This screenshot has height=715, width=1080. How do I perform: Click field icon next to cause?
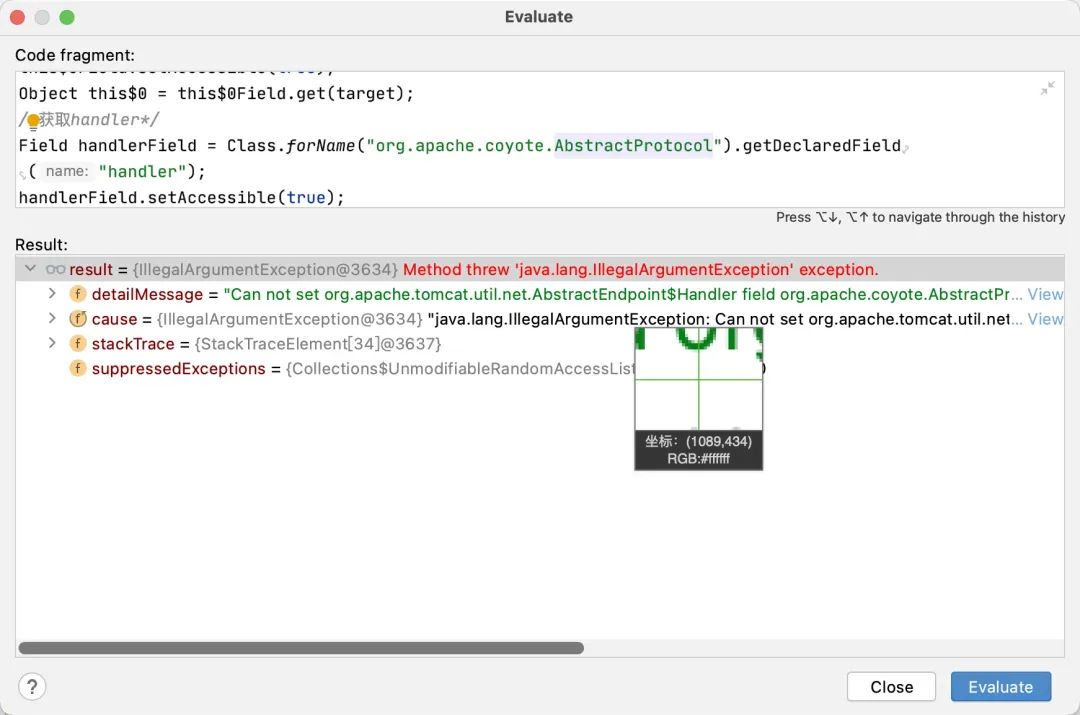[77, 319]
